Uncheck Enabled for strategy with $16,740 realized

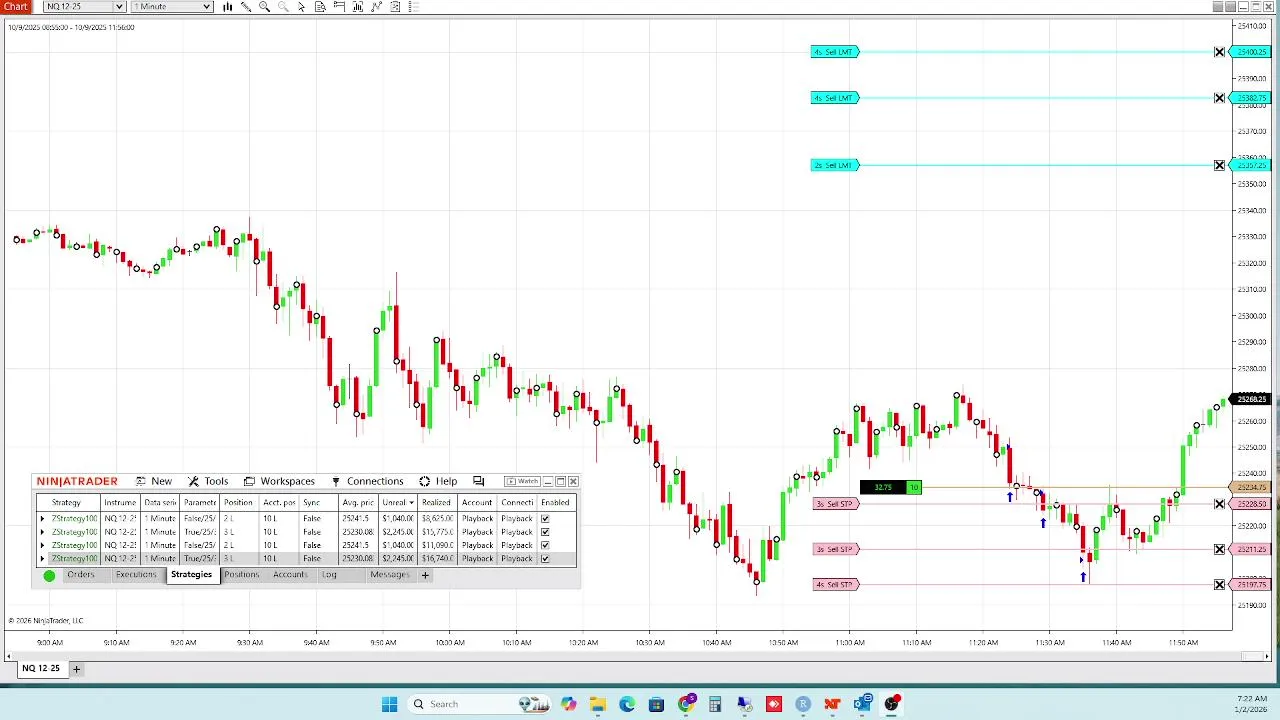(x=545, y=558)
